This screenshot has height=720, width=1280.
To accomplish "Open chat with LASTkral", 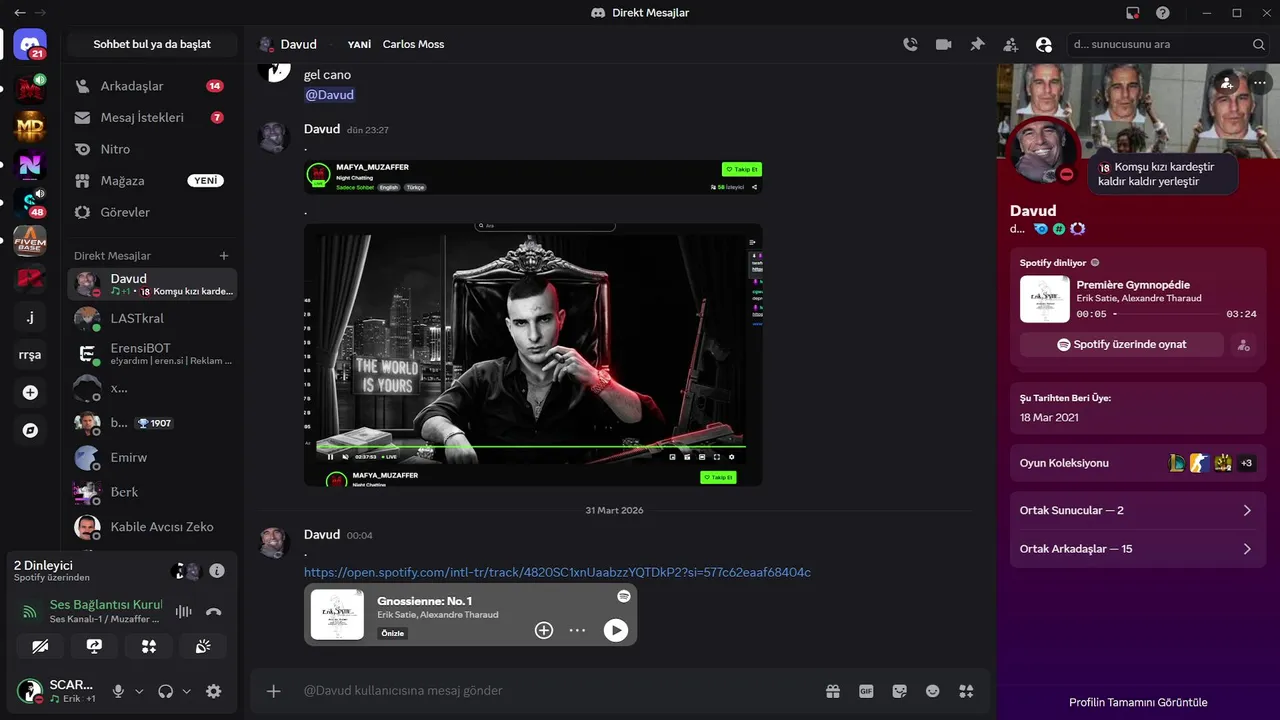I will [152, 318].
